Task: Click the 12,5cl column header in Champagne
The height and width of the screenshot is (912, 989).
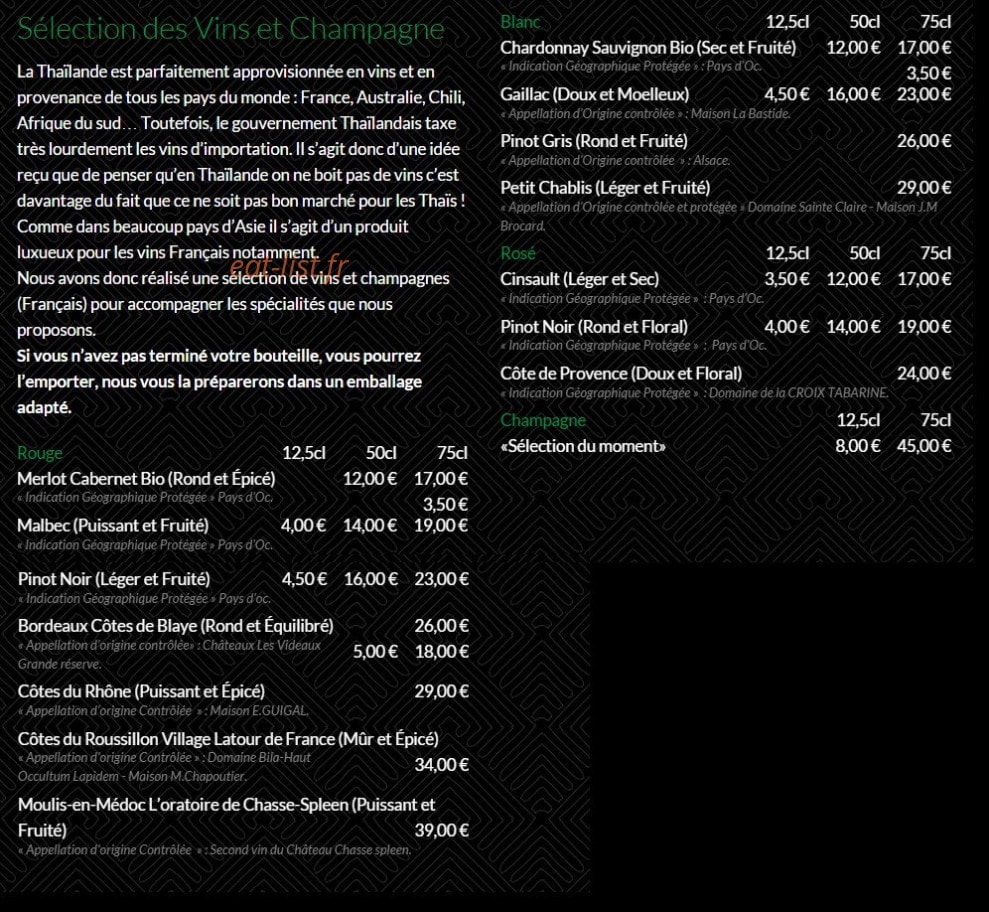Action: pyautogui.click(x=858, y=420)
